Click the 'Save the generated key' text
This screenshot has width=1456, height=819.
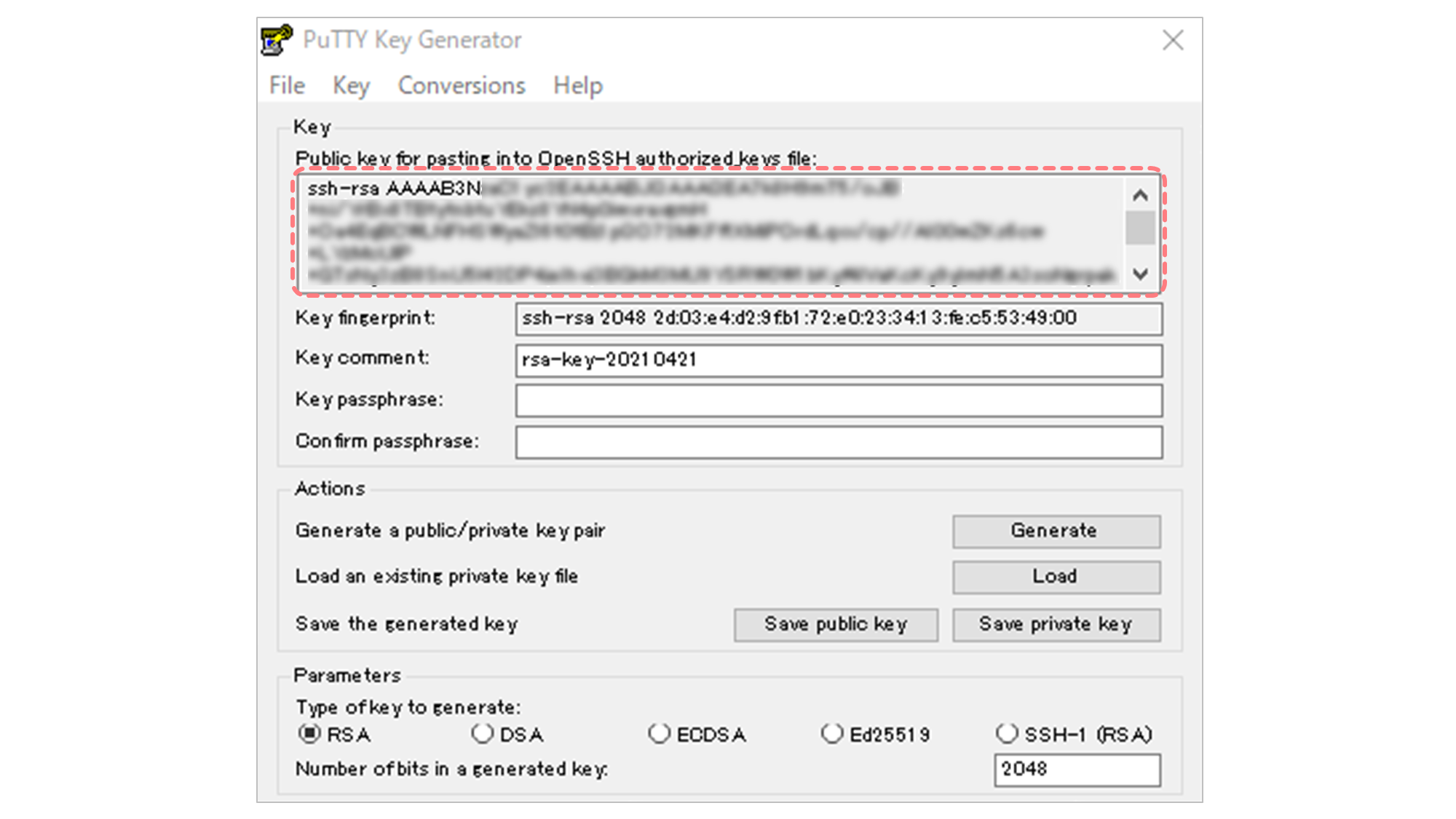(406, 624)
